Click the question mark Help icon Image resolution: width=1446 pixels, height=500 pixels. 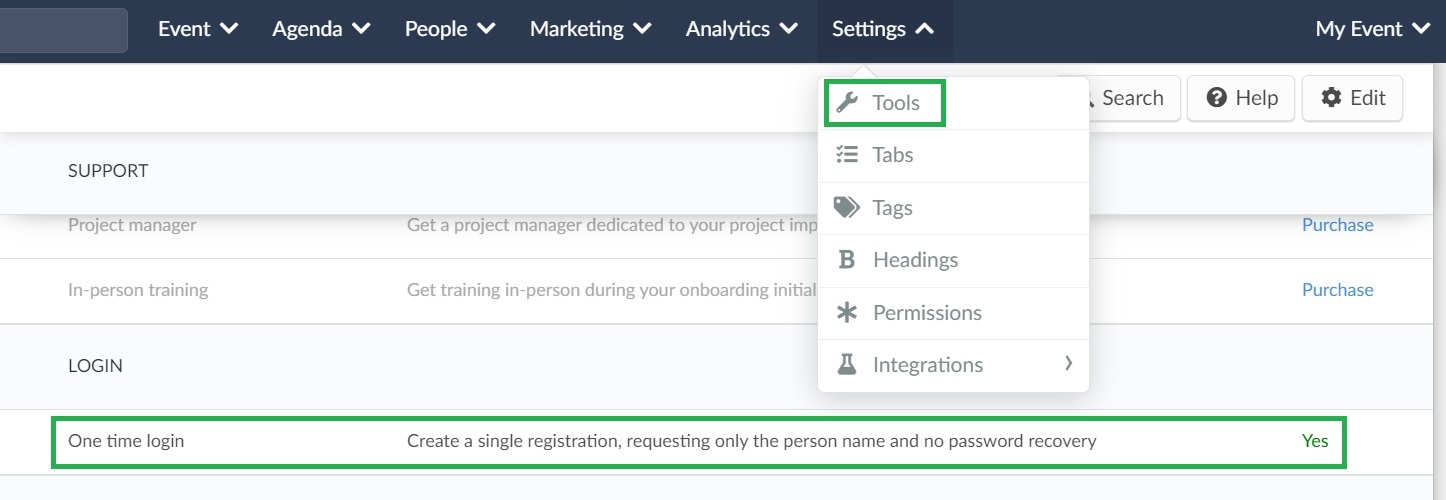coord(1217,98)
